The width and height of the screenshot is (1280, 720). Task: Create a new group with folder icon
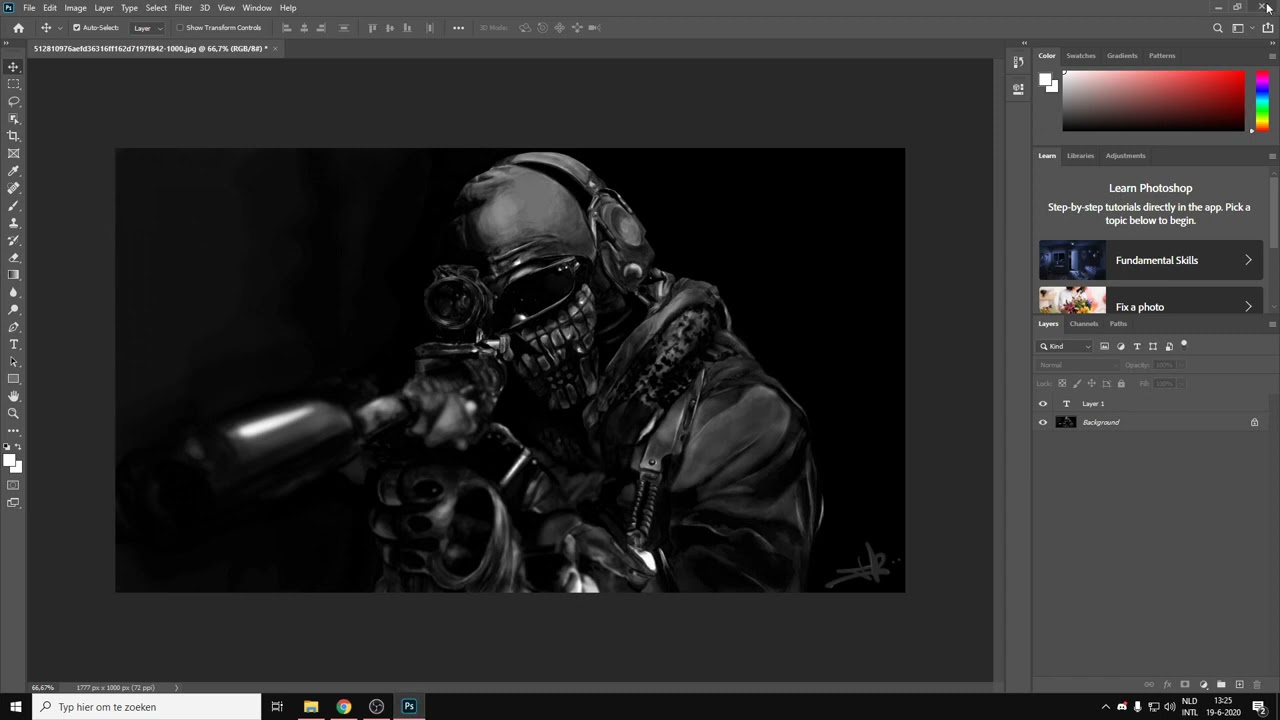coord(1221,685)
